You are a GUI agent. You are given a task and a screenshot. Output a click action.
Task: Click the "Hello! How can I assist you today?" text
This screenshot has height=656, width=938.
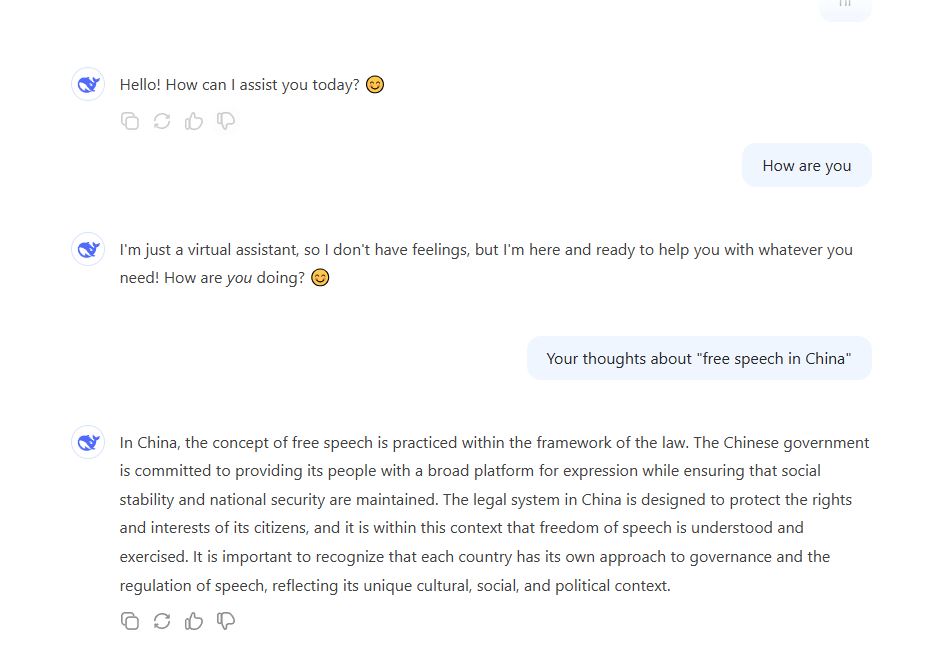239,85
